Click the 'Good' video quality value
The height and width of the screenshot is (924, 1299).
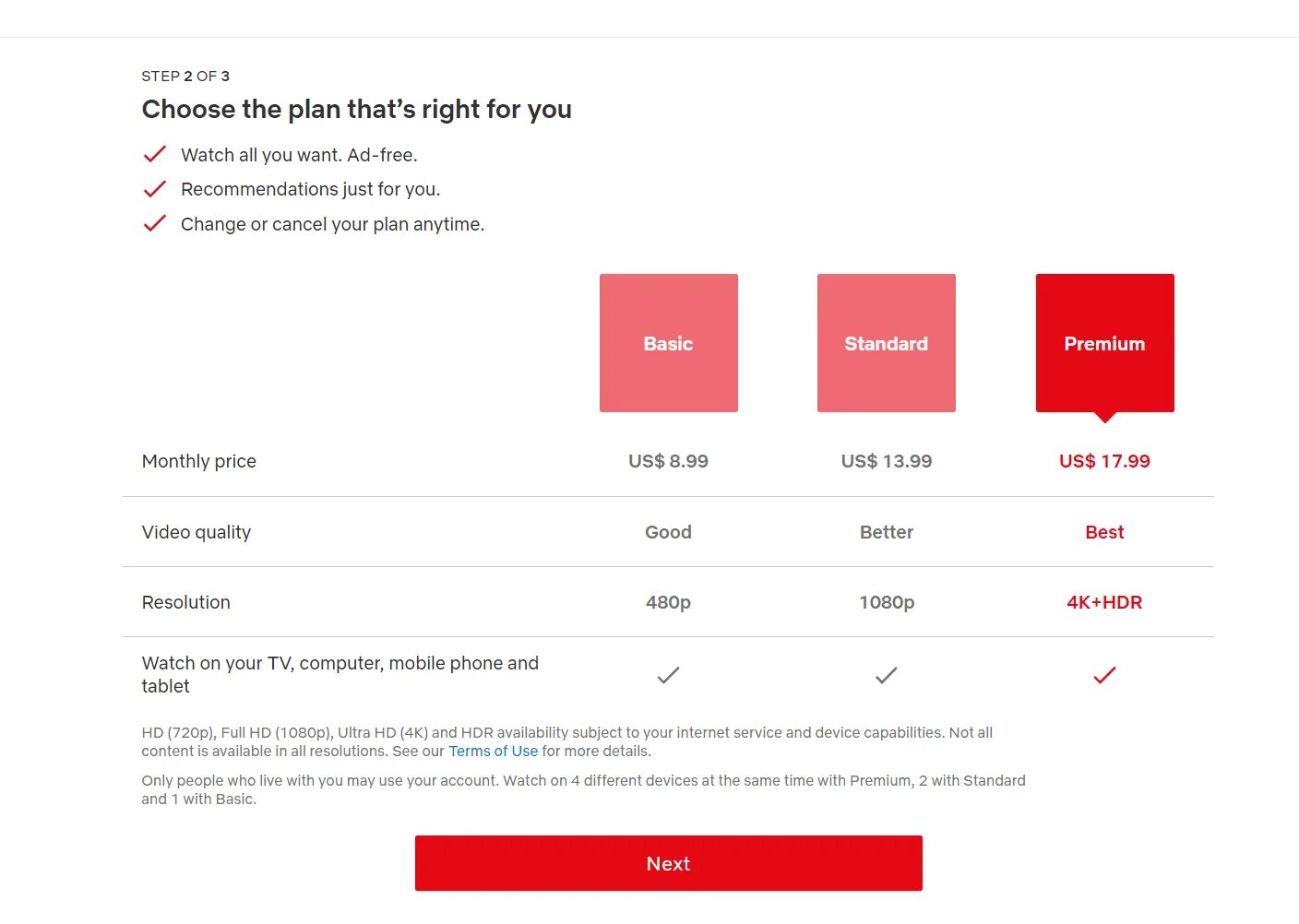pos(668,532)
